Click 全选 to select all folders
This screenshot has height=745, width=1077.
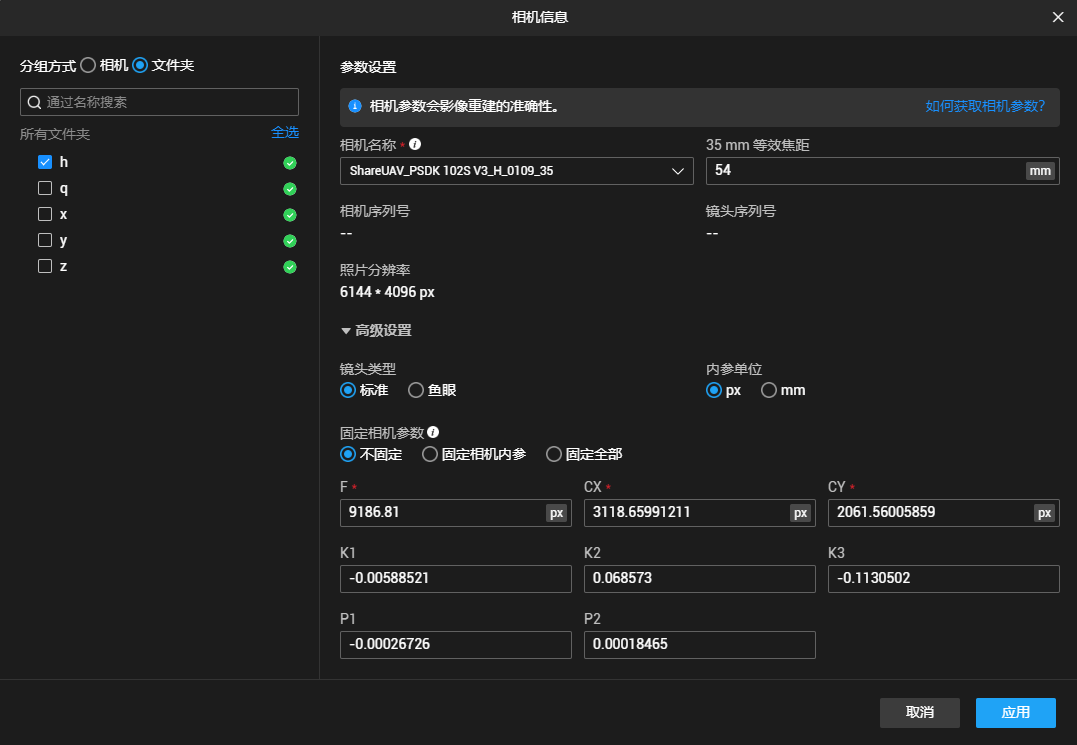[284, 132]
